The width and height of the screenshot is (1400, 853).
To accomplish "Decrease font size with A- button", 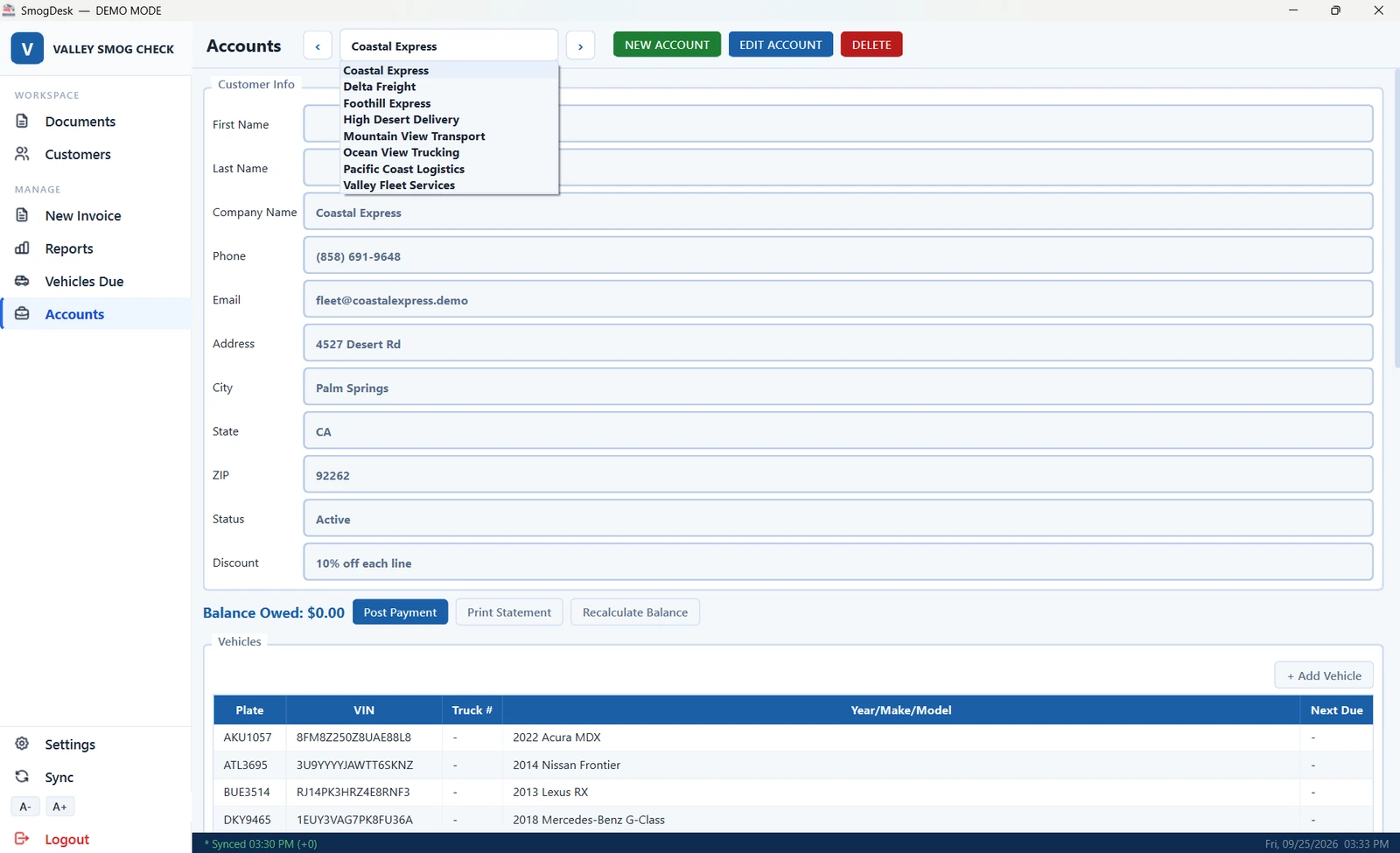I will click(25, 807).
